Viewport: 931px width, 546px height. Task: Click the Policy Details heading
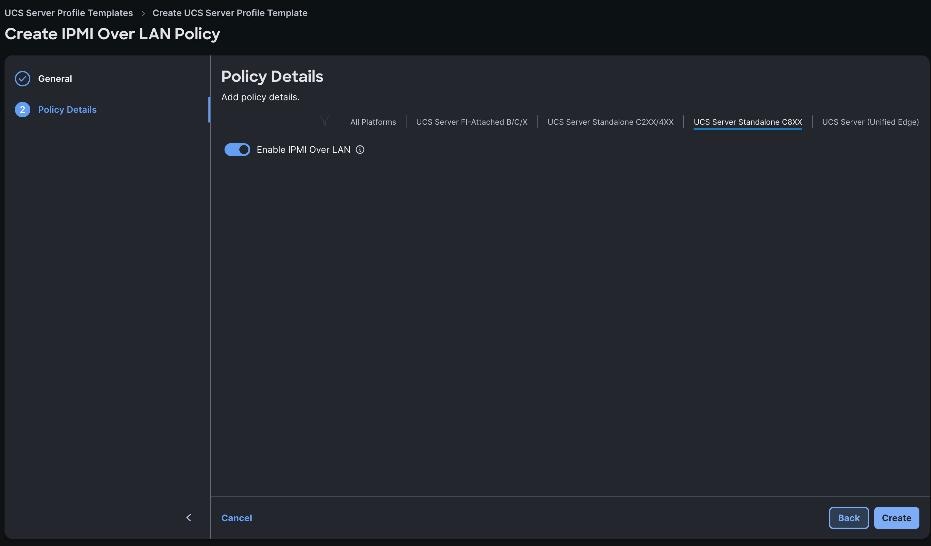[x=272, y=77]
